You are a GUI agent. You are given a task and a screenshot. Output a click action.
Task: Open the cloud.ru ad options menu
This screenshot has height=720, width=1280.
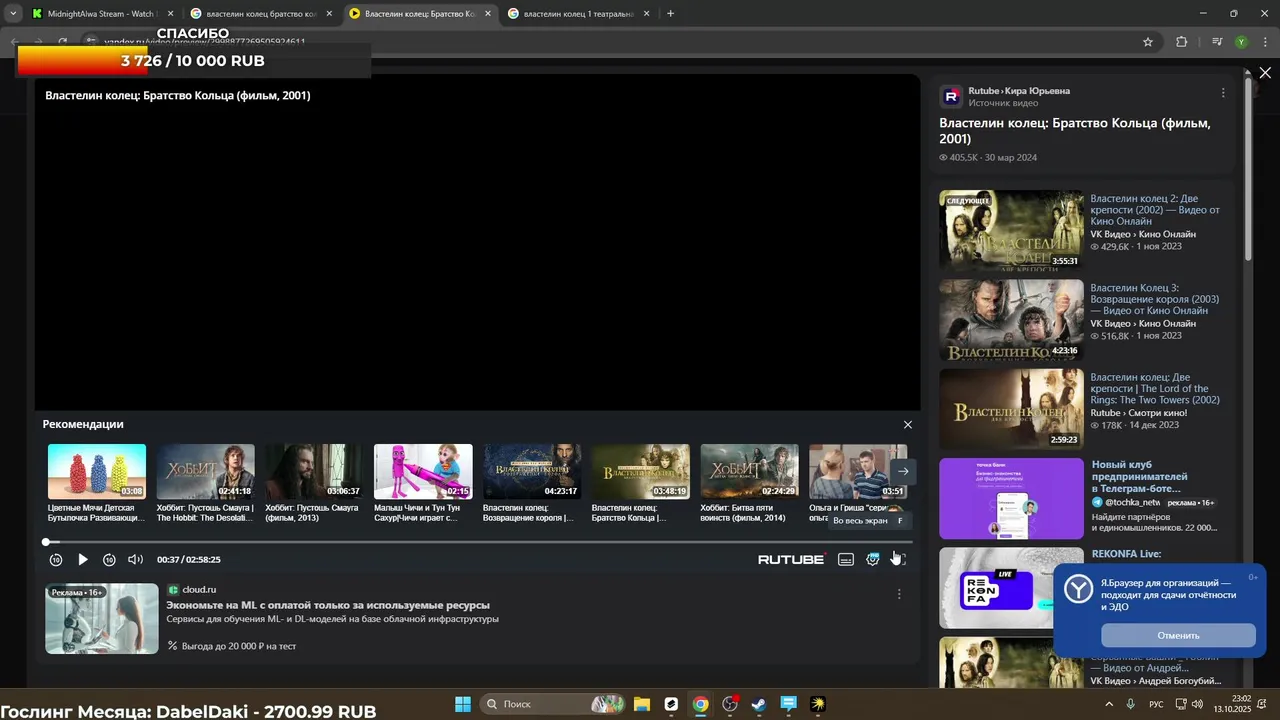[x=899, y=594]
